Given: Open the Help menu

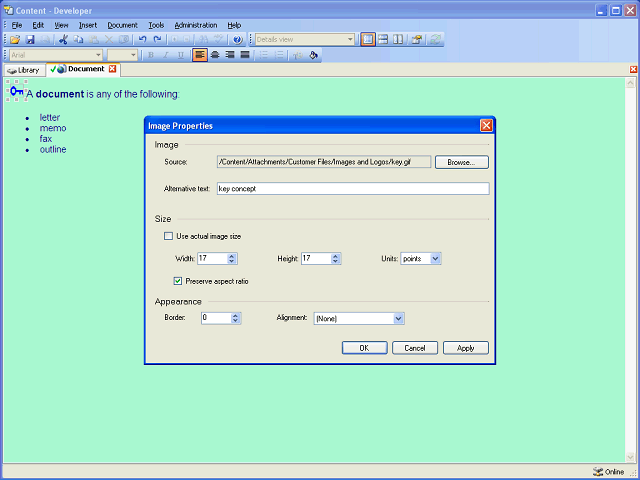Looking at the screenshot, I should (234, 25).
